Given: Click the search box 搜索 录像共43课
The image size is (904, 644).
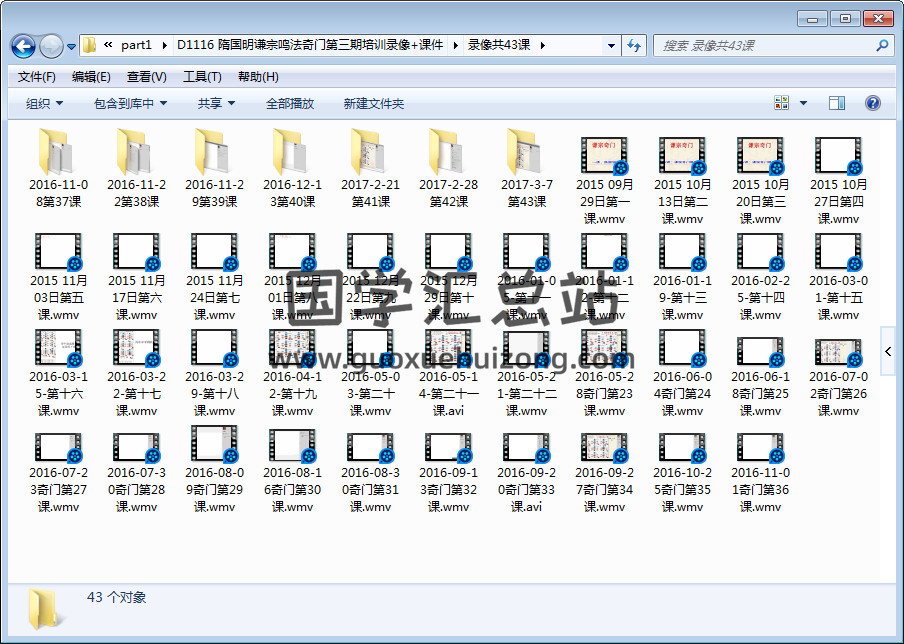Looking at the screenshot, I should point(765,46).
